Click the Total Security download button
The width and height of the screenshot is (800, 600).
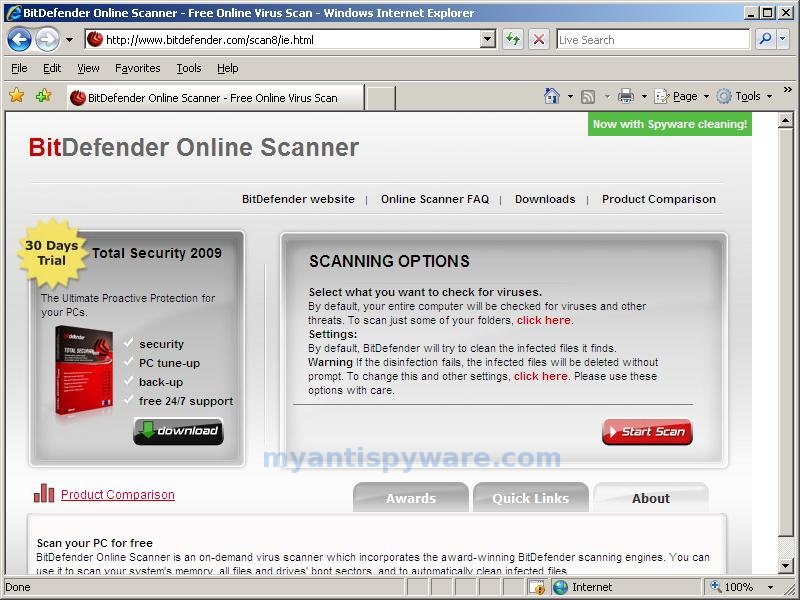pos(178,432)
